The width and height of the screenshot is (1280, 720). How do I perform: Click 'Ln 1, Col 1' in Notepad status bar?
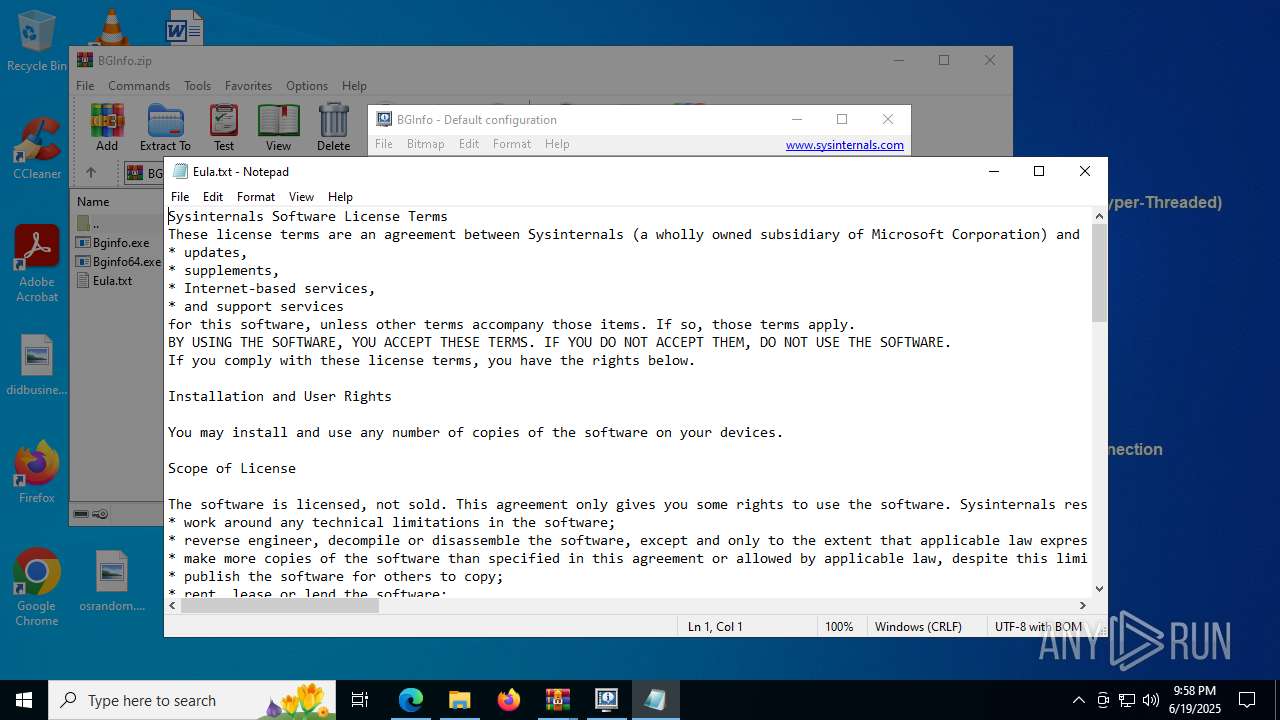tap(715, 627)
